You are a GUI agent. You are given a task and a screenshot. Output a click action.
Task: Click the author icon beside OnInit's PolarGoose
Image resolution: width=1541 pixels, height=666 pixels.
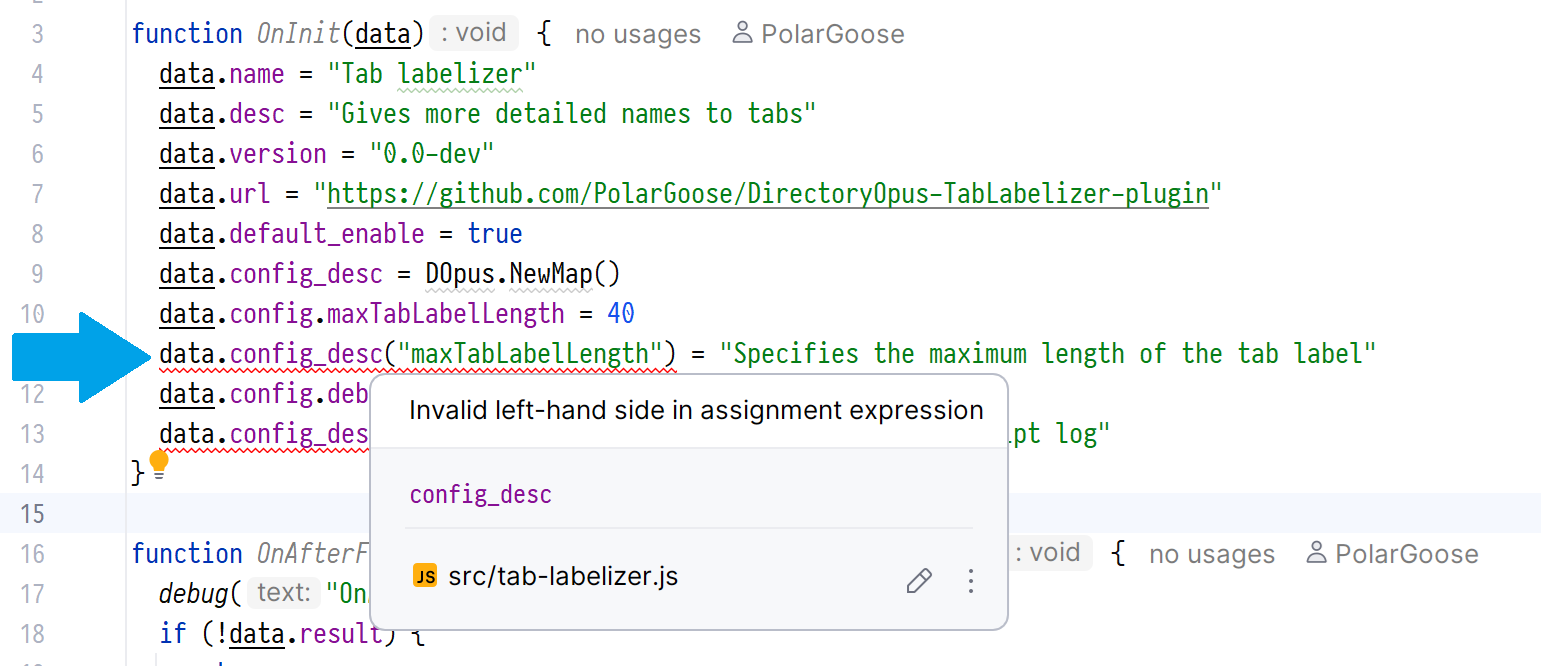(742, 34)
